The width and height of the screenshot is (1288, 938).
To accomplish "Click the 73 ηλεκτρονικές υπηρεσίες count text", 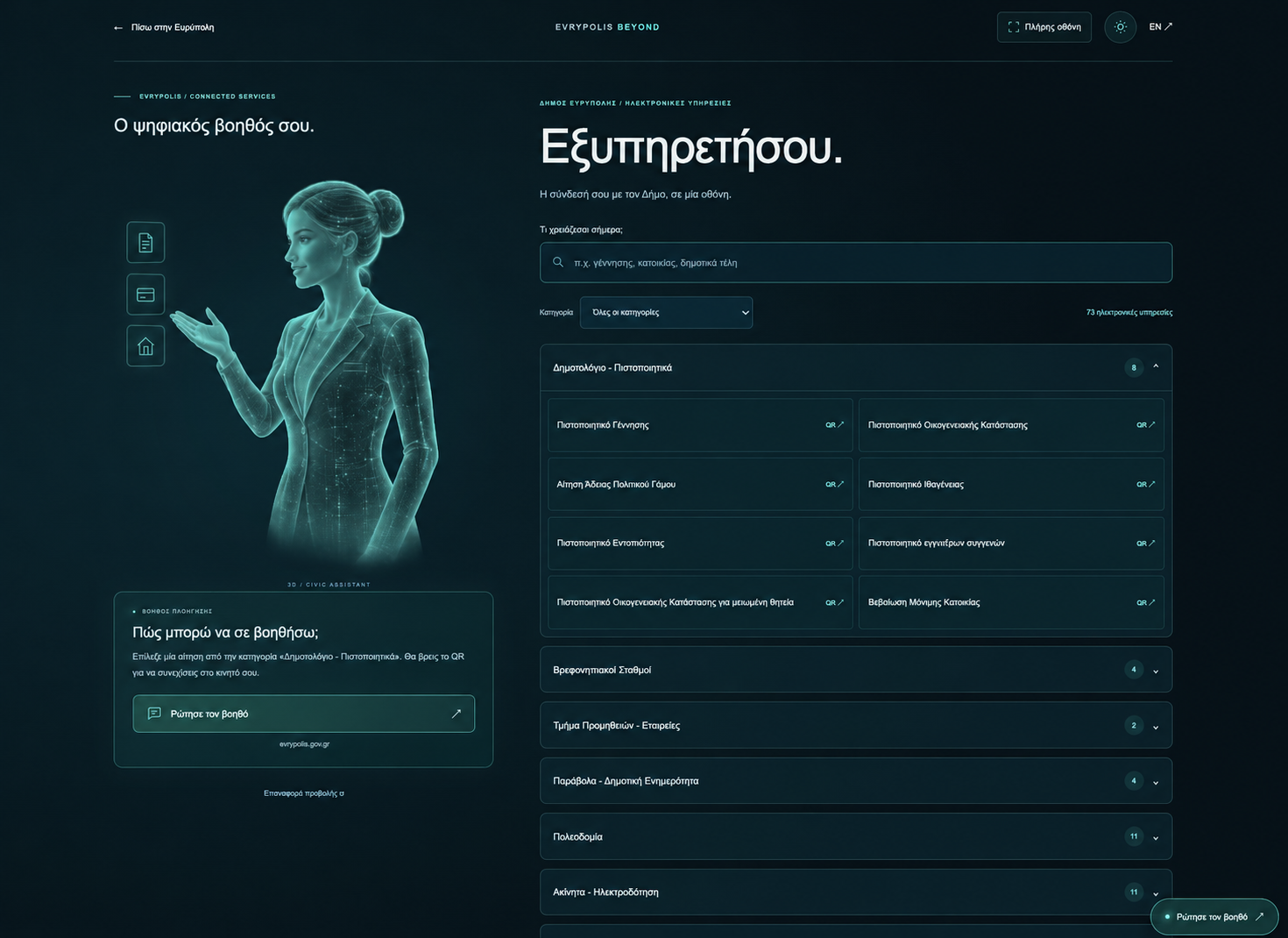I will pyautogui.click(x=1129, y=312).
